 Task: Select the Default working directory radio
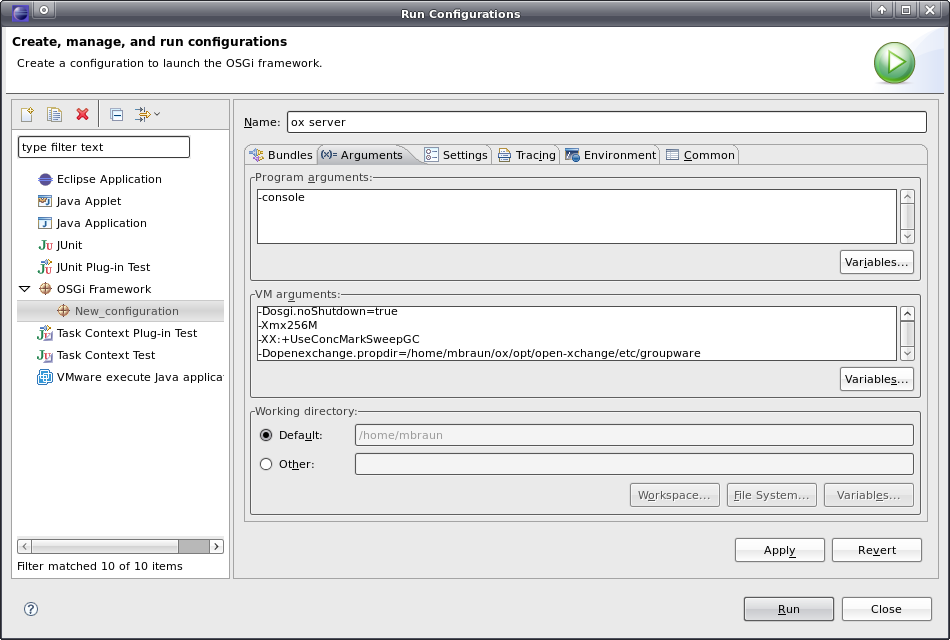coord(266,435)
